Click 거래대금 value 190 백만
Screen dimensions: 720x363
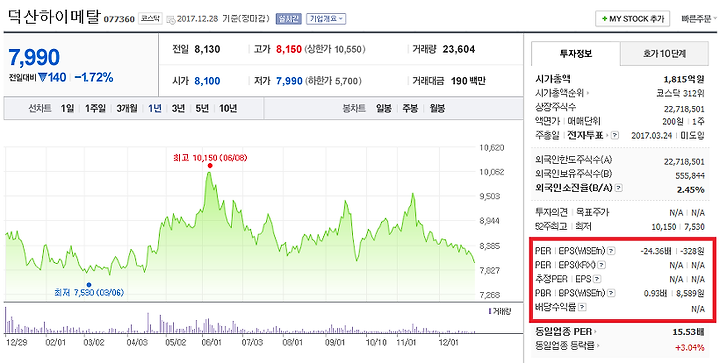click(x=468, y=81)
